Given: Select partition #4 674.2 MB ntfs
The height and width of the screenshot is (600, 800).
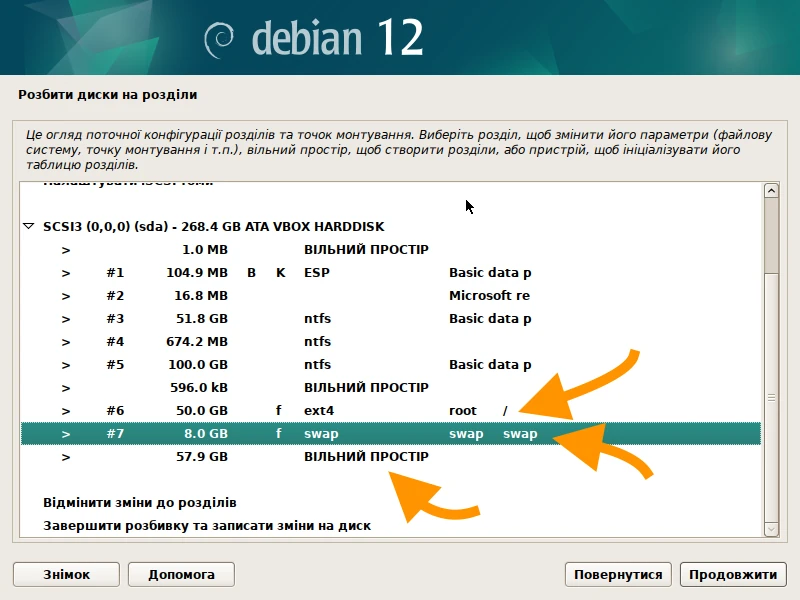Looking at the screenshot, I should [391, 341].
